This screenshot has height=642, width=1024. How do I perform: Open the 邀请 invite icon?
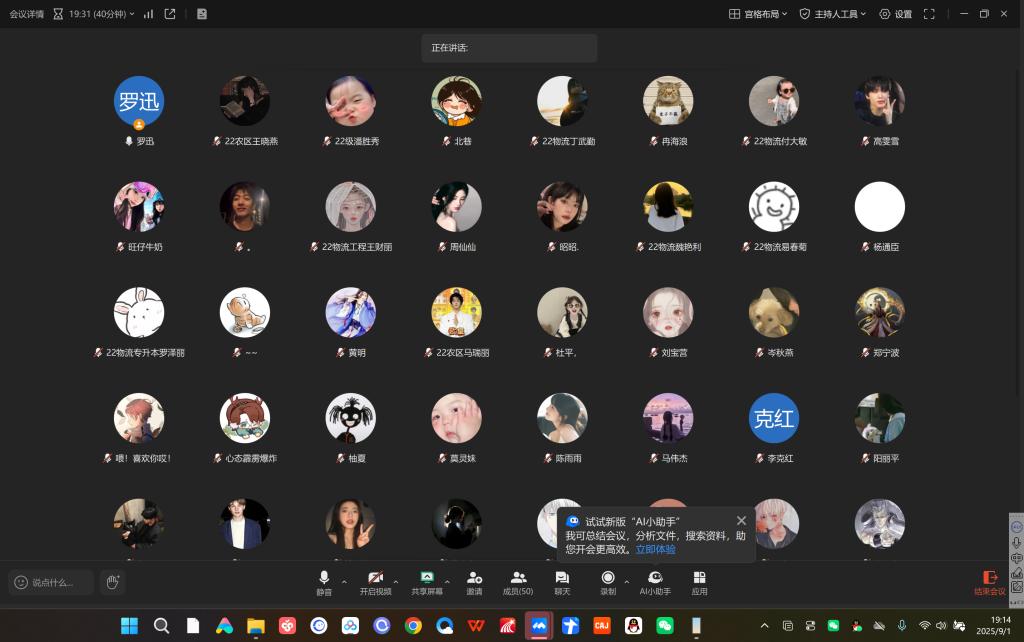point(474,582)
